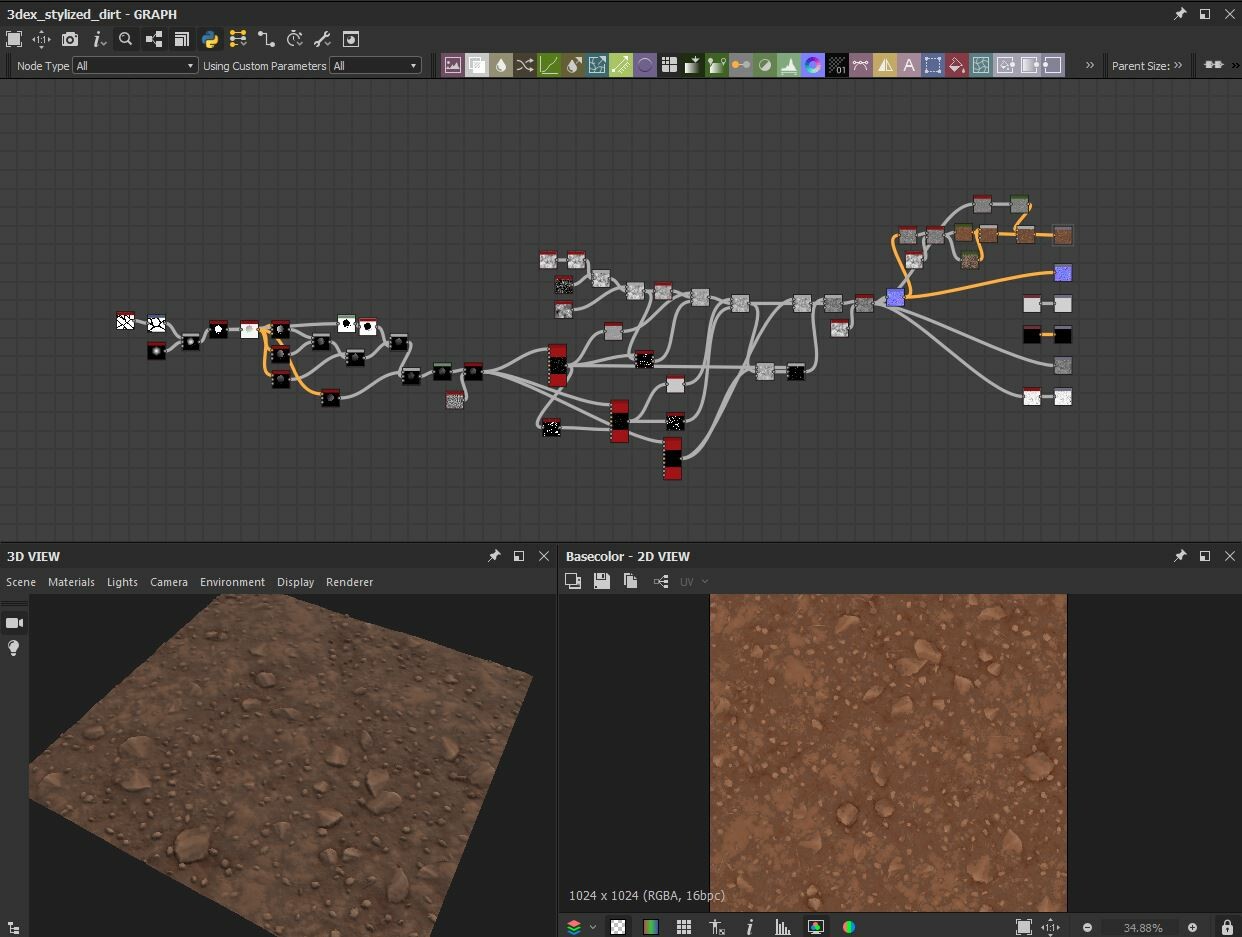Open the Environment menu in the 3D view
This screenshot has width=1242, height=937.
[232, 581]
